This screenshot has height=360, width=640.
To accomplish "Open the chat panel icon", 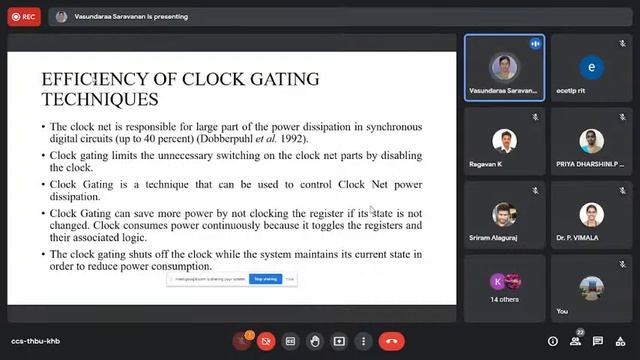I will (598, 341).
